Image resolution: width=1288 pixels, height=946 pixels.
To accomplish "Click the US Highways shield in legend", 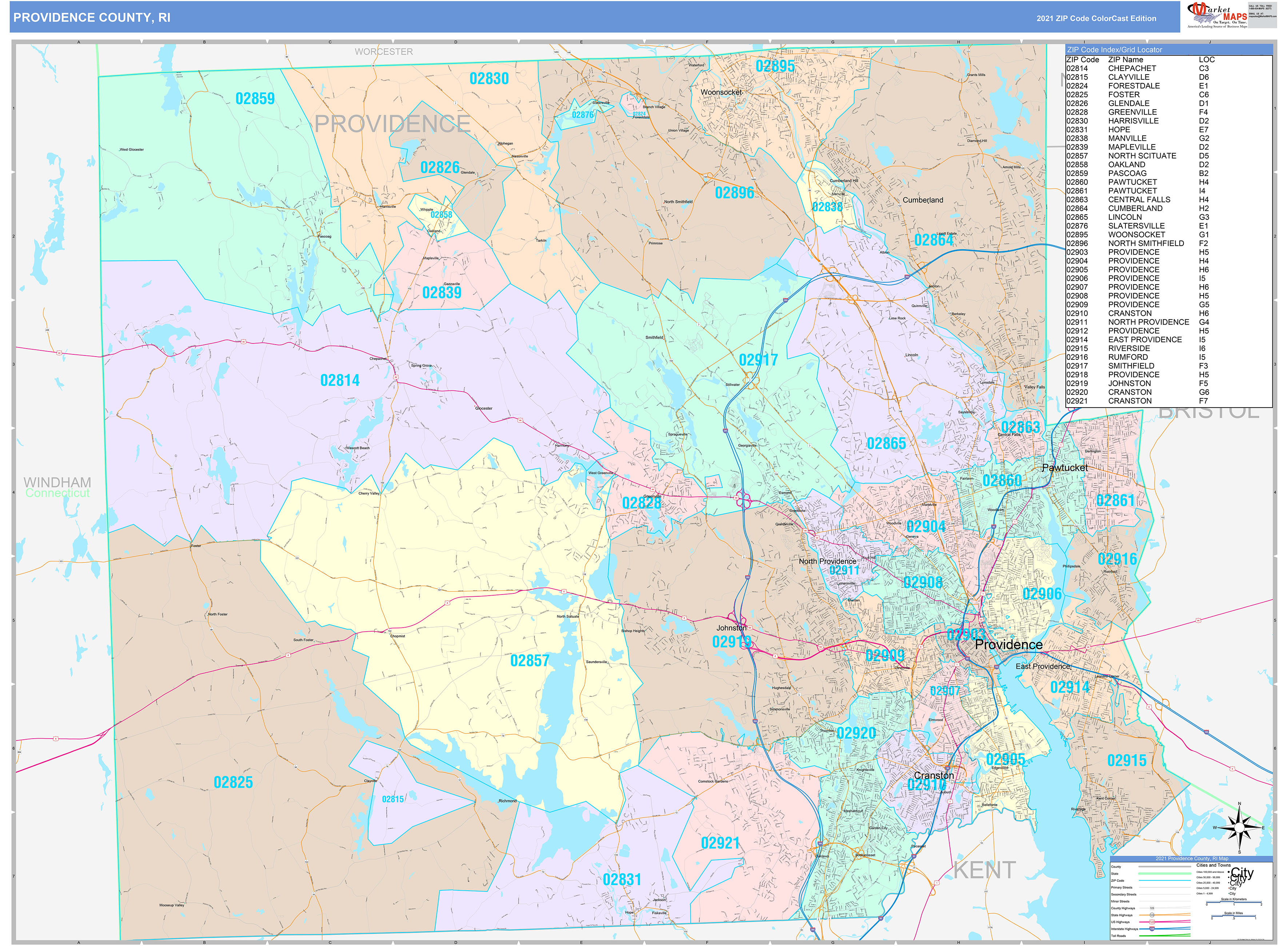I will [1152, 922].
